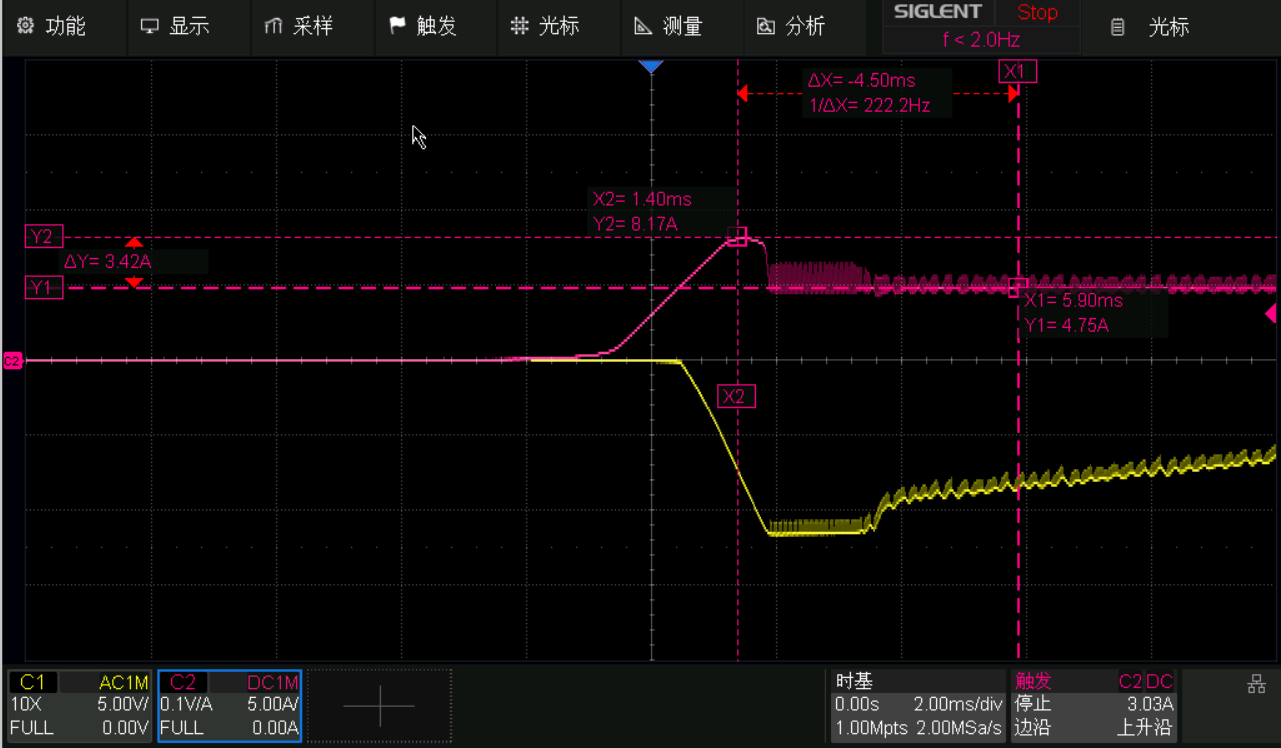1281x748 pixels.
Task: Click the 分析 analysis icon
Action: pos(766,27)
